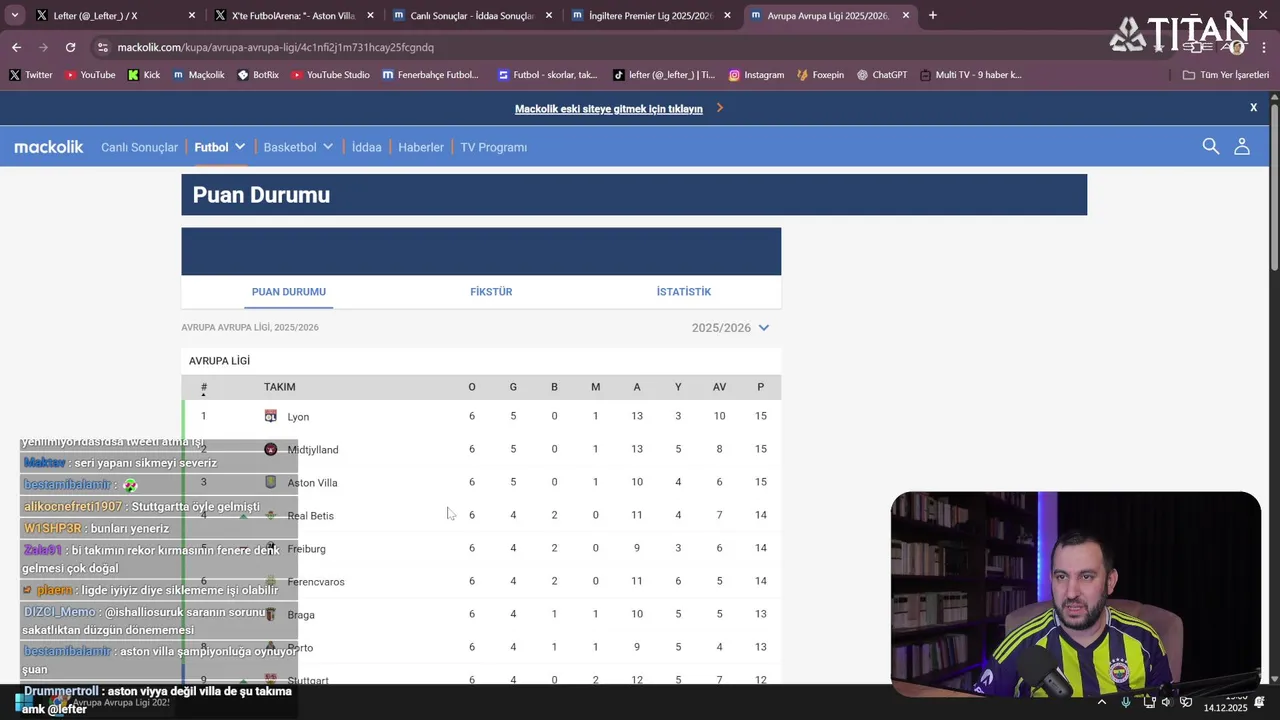Expand the Basketbol menu chevron
The height and width of the screenshot is (720, 1280).
coord(327,147)
